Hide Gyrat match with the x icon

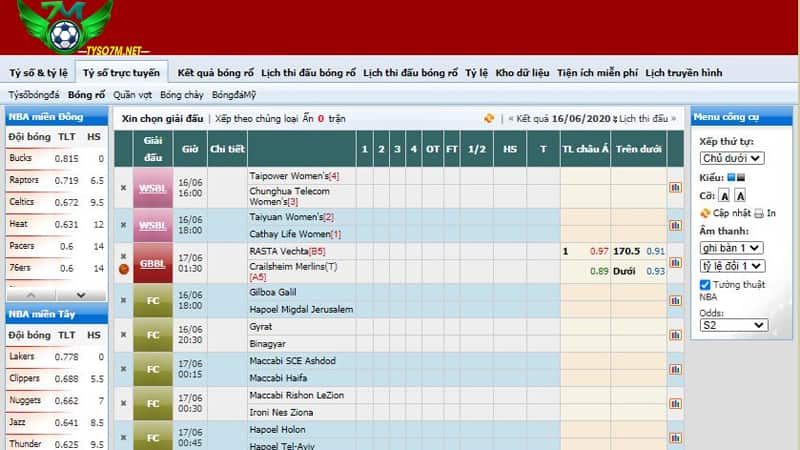(x=123, y=335)
